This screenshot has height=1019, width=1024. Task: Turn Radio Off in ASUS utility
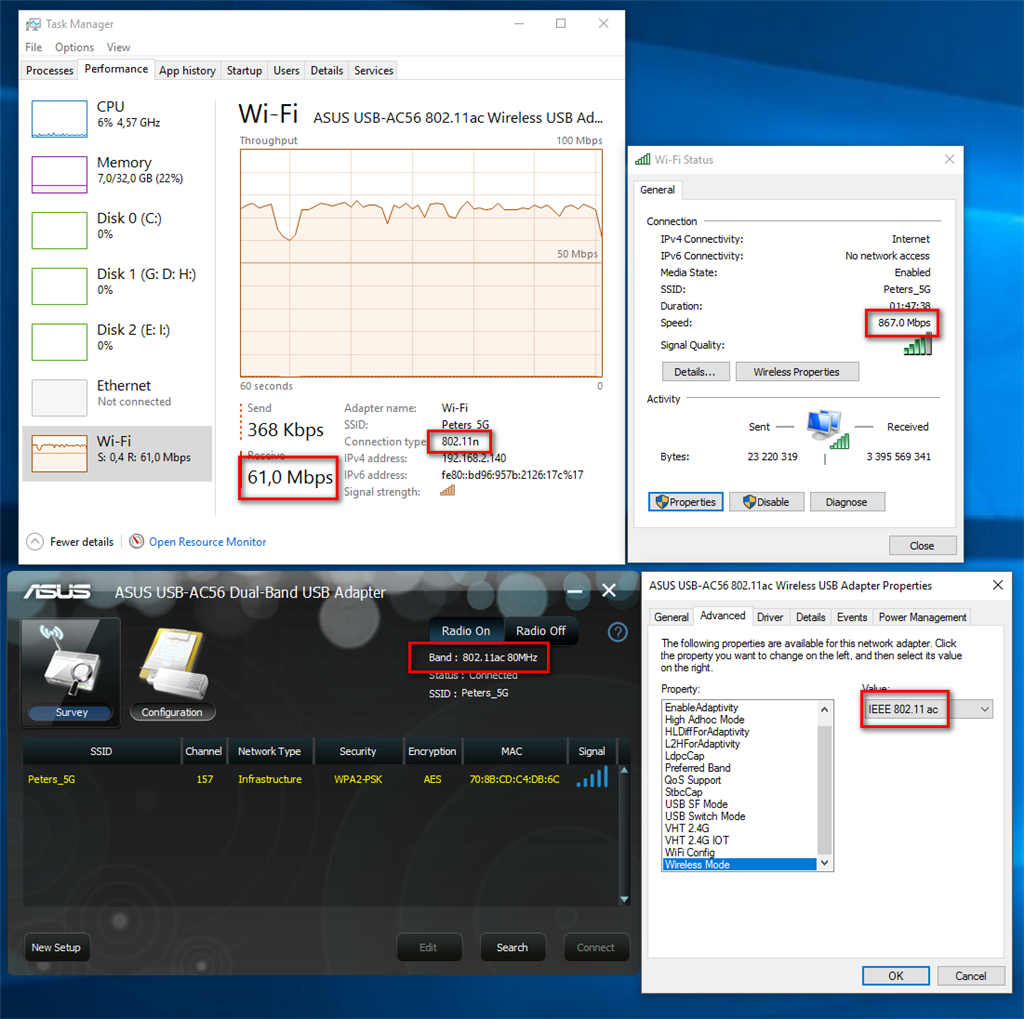[x=541, y=631]
